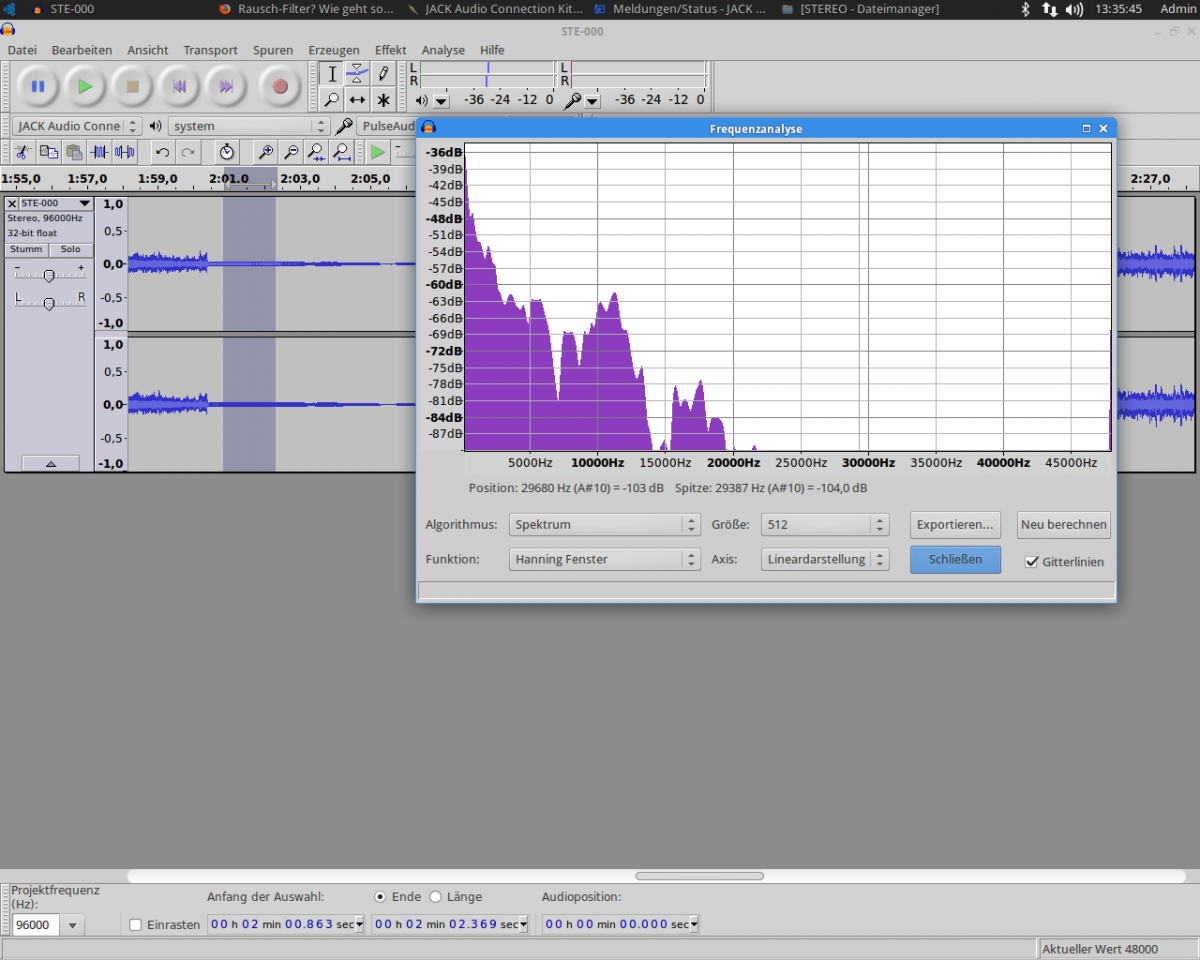This screenshot has height=960, width=1200.
Task: Open the Größe 512 dropdown
Action: pos(825,524)
